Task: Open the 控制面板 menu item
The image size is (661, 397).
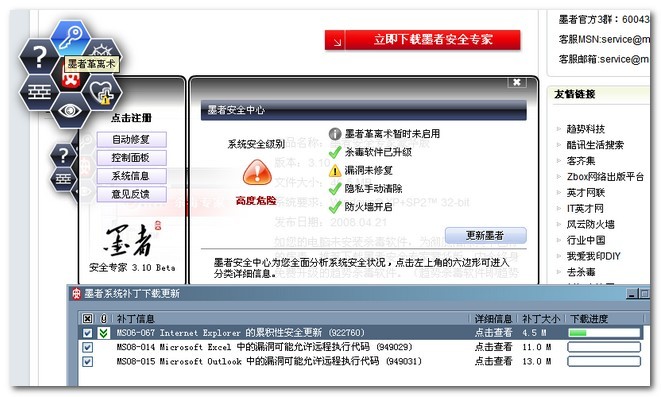Action: click(131, 158)
